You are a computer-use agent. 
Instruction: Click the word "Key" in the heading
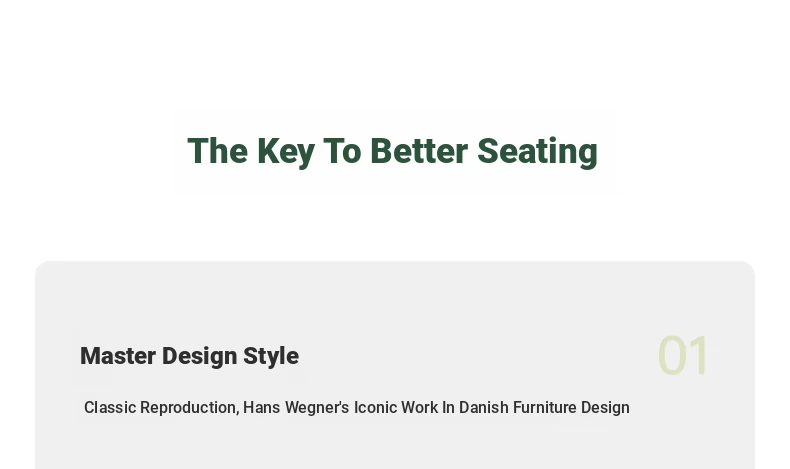coord(286,152)
